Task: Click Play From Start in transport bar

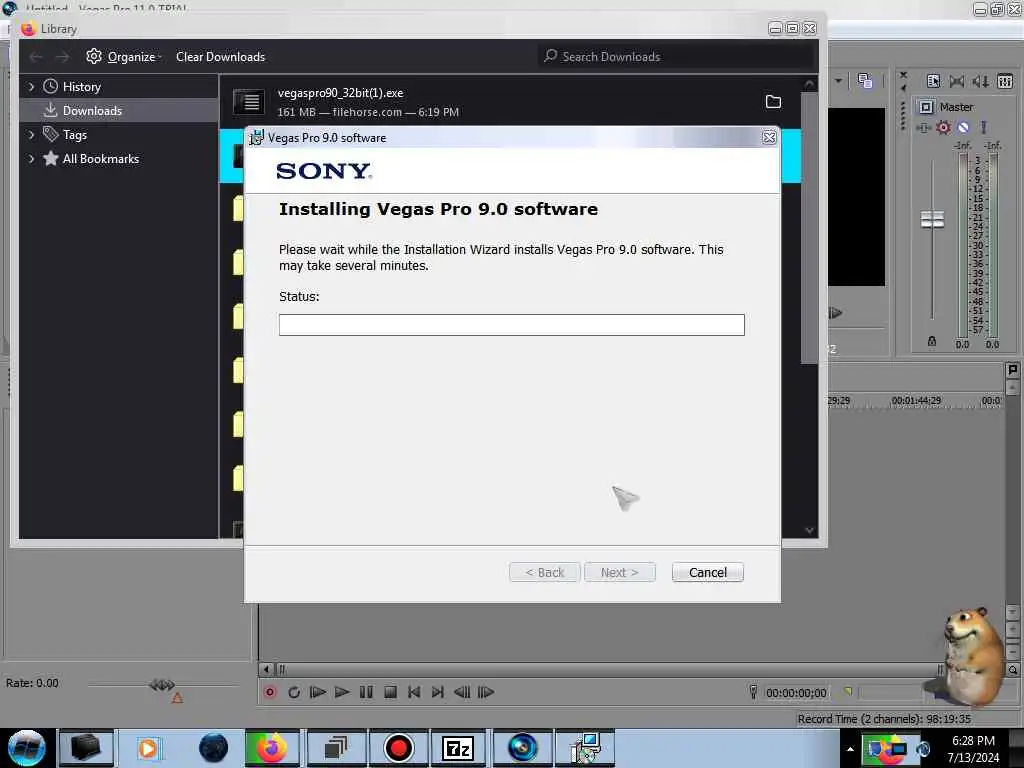Action: (x=318, y=692)
